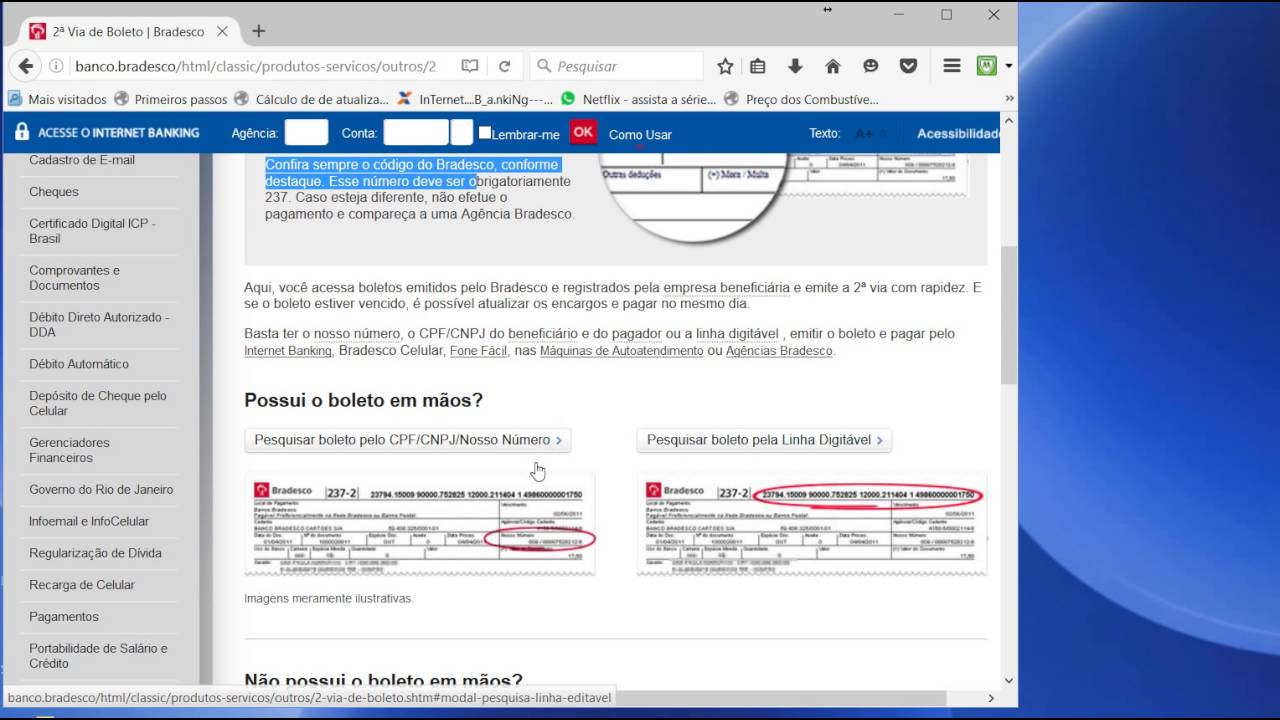Viewport: 1280px width, 720px height.
Task: Open a new tab with the plus button
Action: 258,31
